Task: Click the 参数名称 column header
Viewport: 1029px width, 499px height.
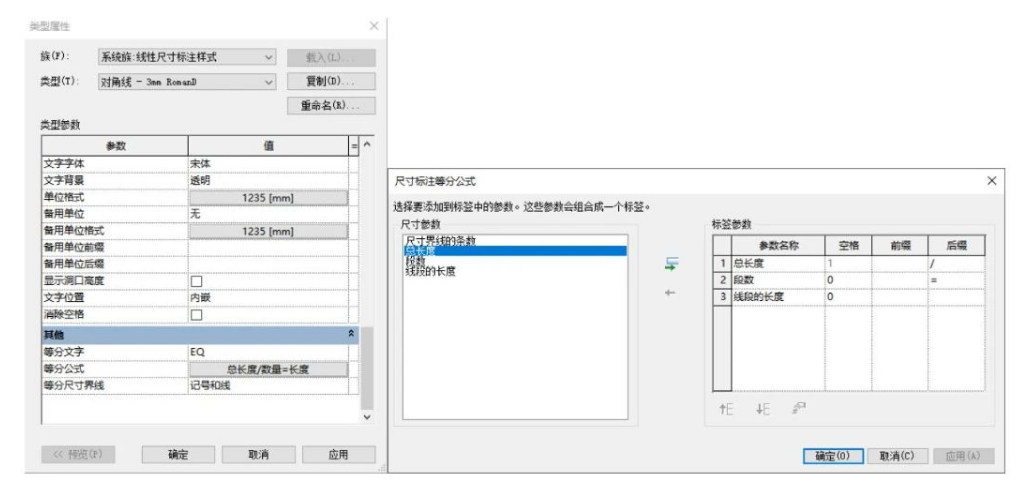Action: click(778, 246)
